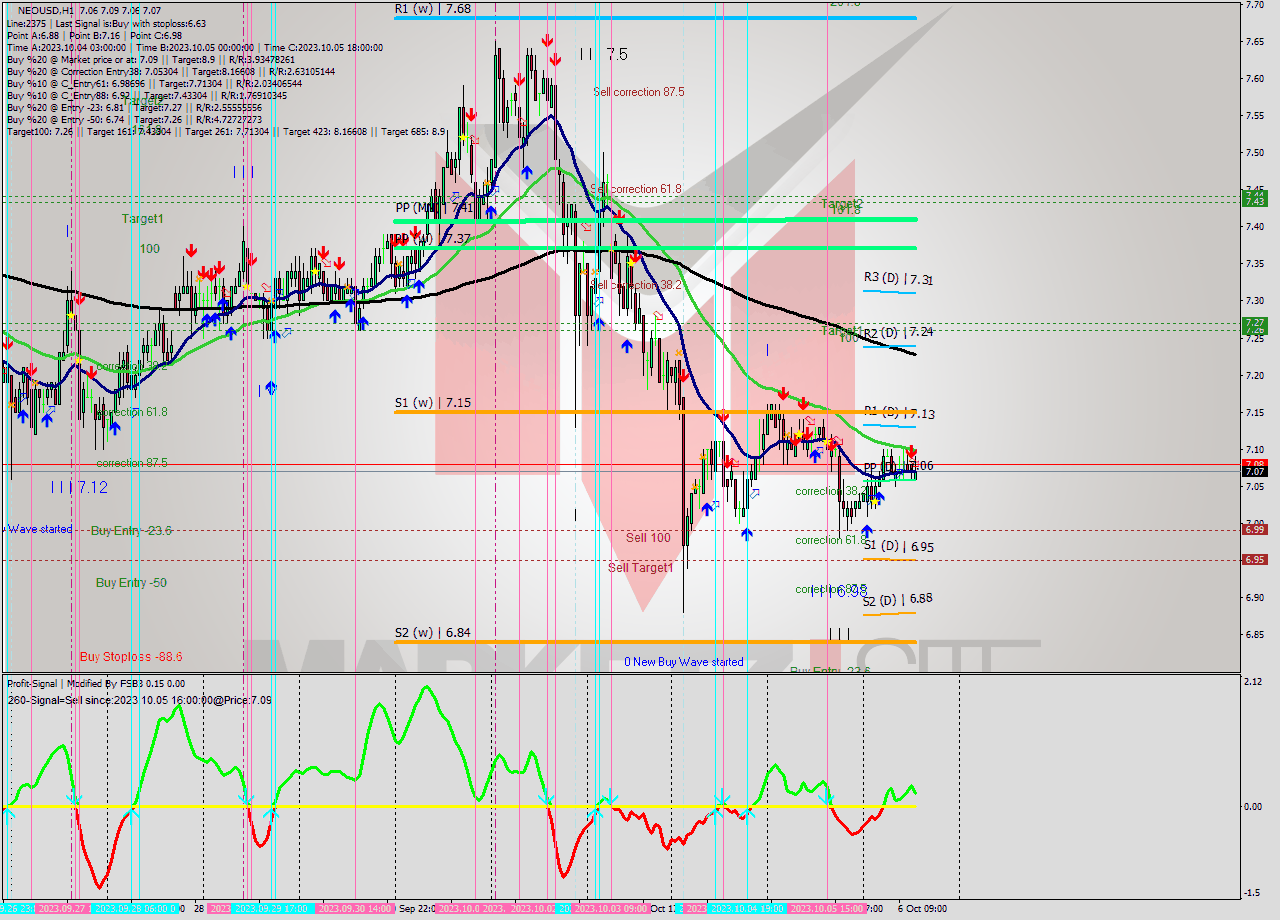Click the 'Buy Entry -23.6' label at left
This screenshot has width=1280, height=920.
[131, 531]
